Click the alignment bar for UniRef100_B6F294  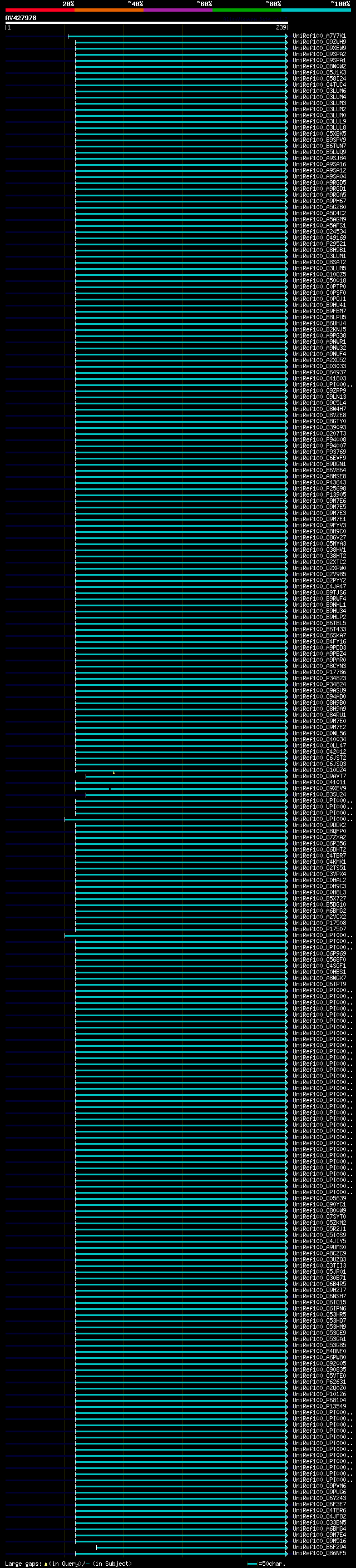[192, 1547]
